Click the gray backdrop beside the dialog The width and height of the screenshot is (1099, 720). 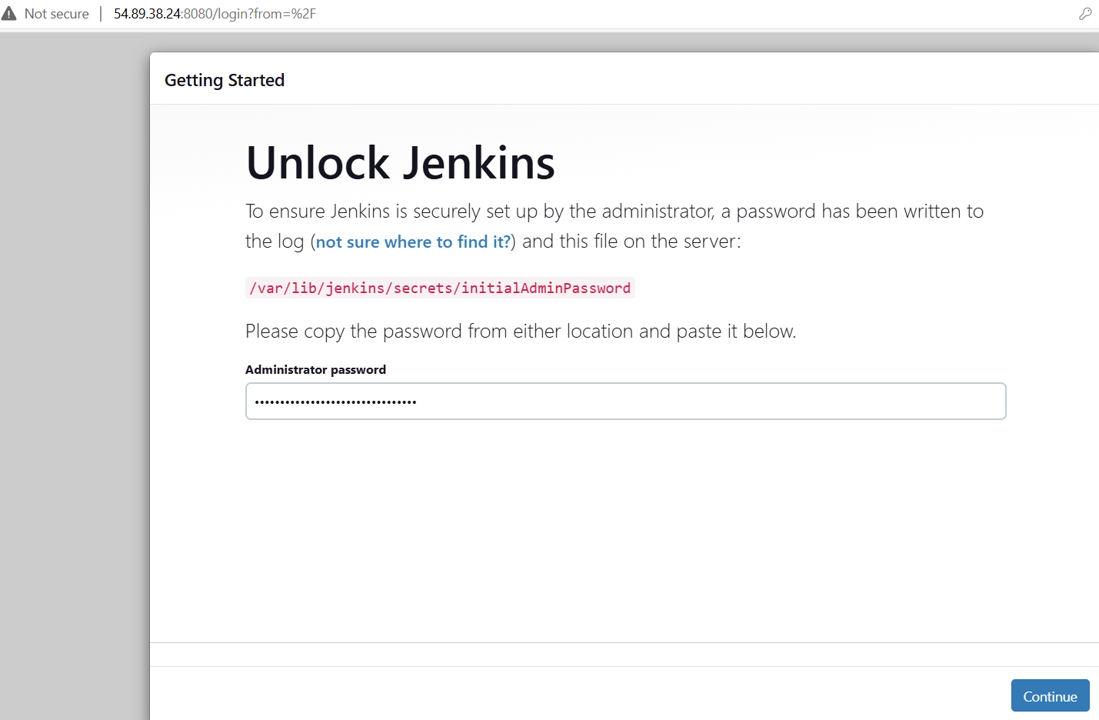click(x=74, y=379)
